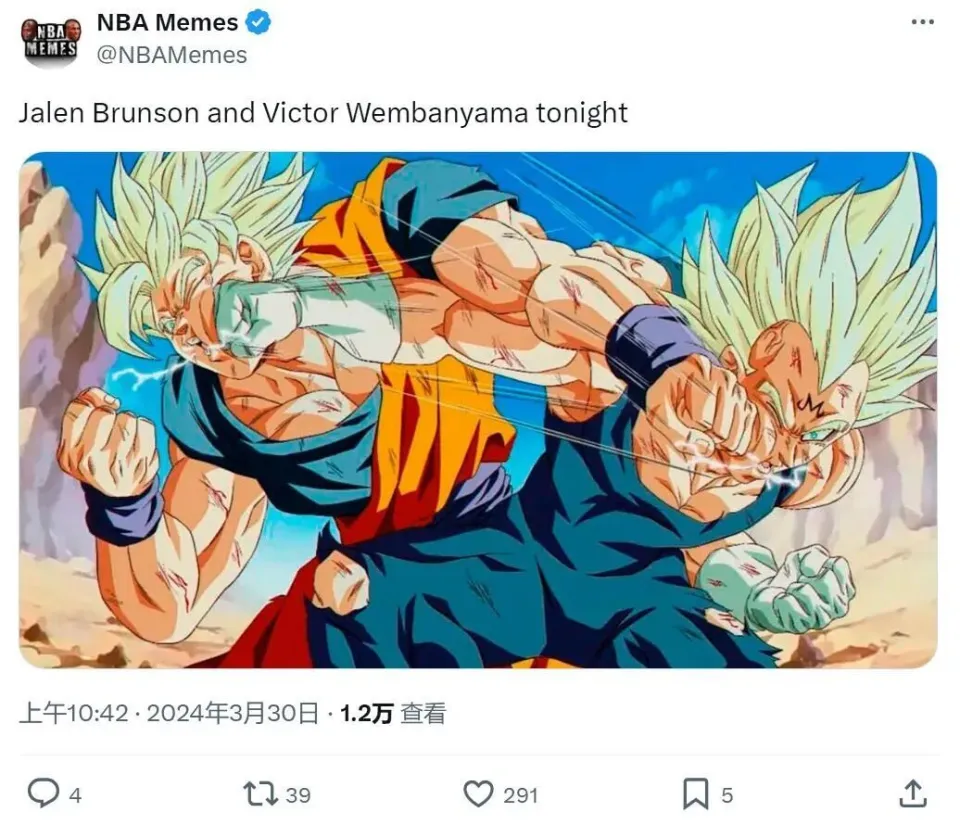Open the Dragon Ball fight image
The height and width of the screenshot is (825, 960).
coord(478,409)
